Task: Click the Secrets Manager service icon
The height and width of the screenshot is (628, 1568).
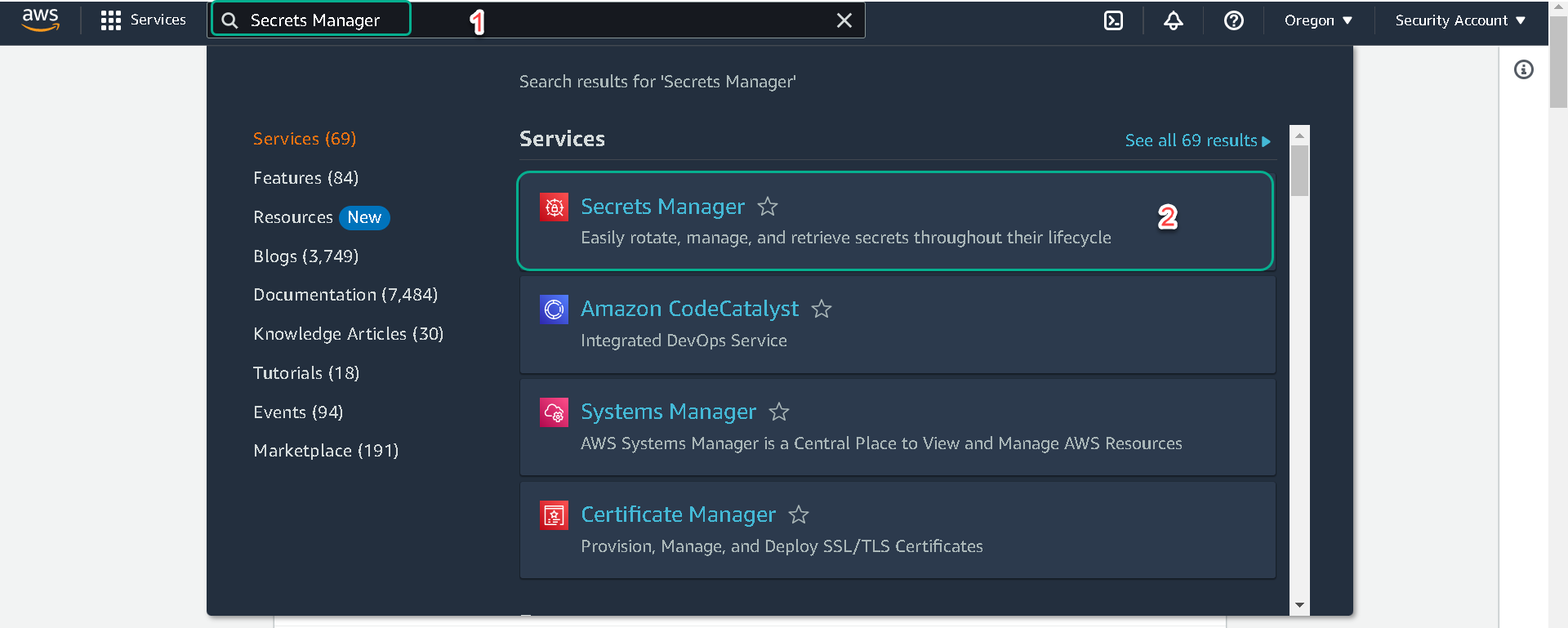Action: point(555,207)
